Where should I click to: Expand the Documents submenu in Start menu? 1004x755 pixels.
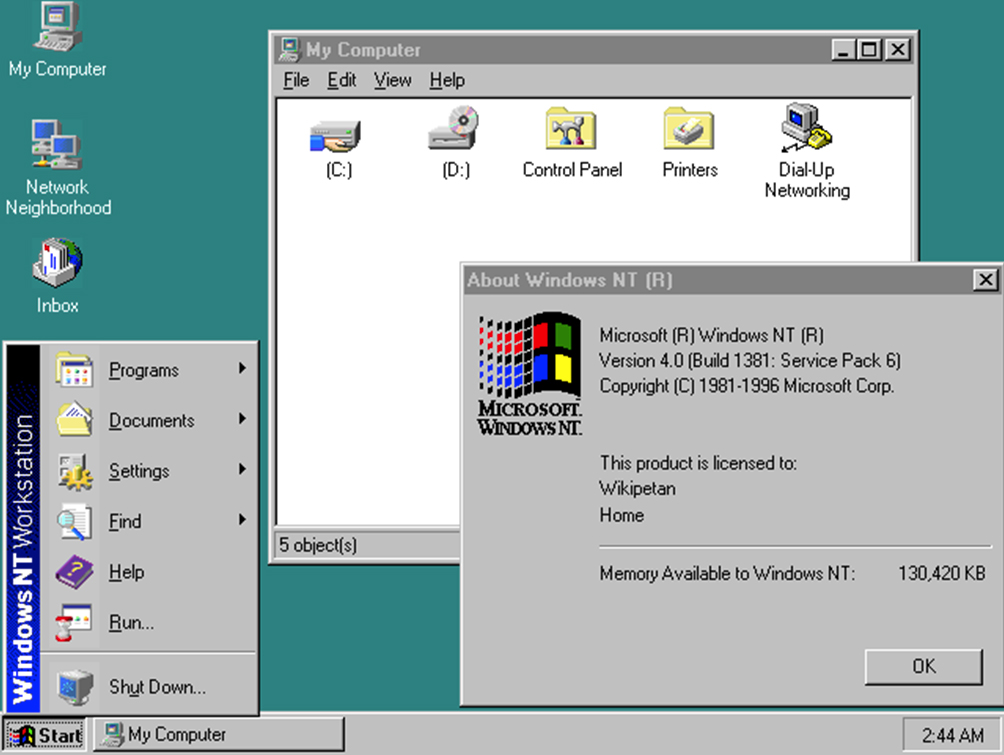(x=150, y=420)
